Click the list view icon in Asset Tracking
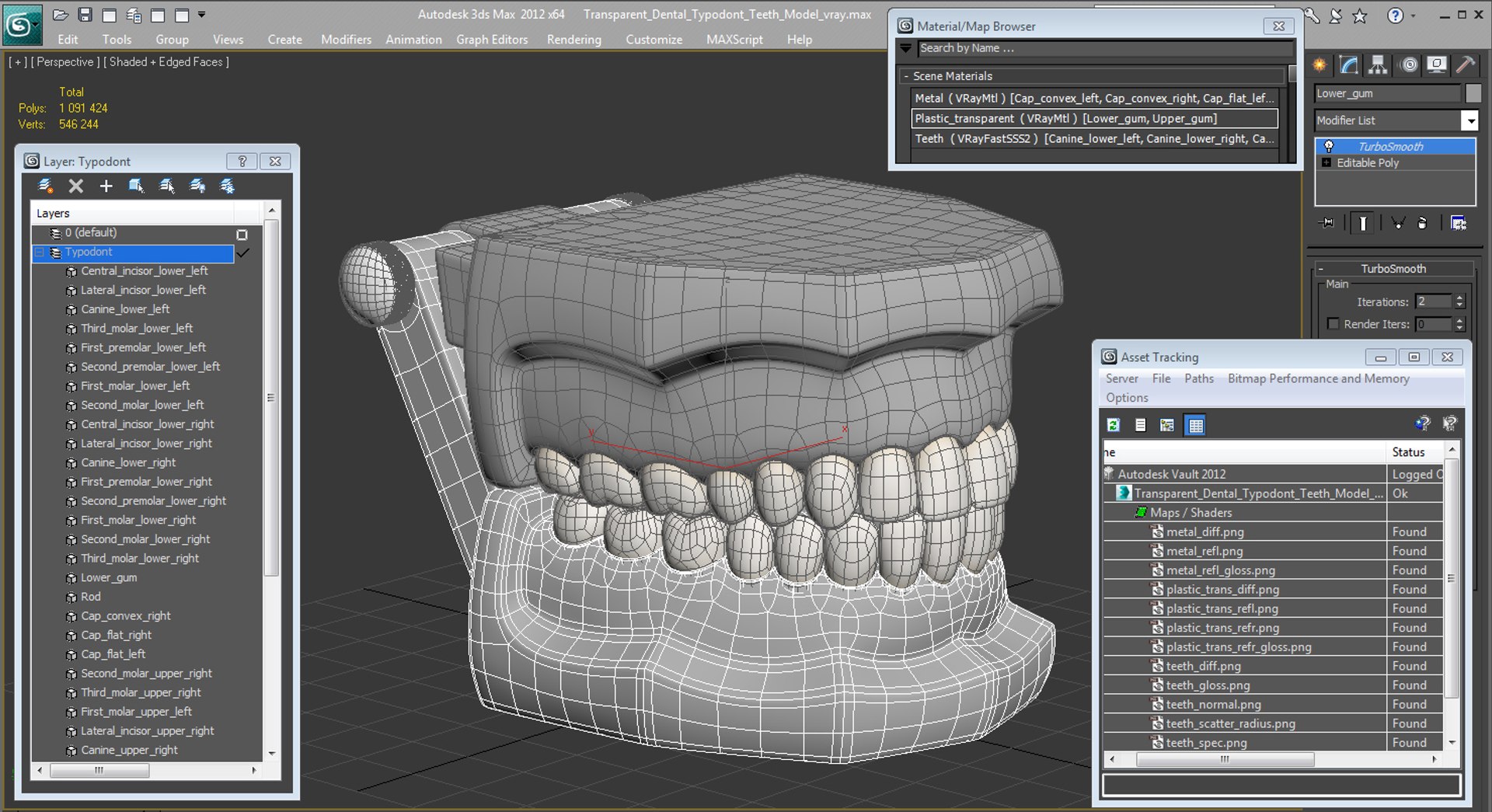 (1140, 425)
